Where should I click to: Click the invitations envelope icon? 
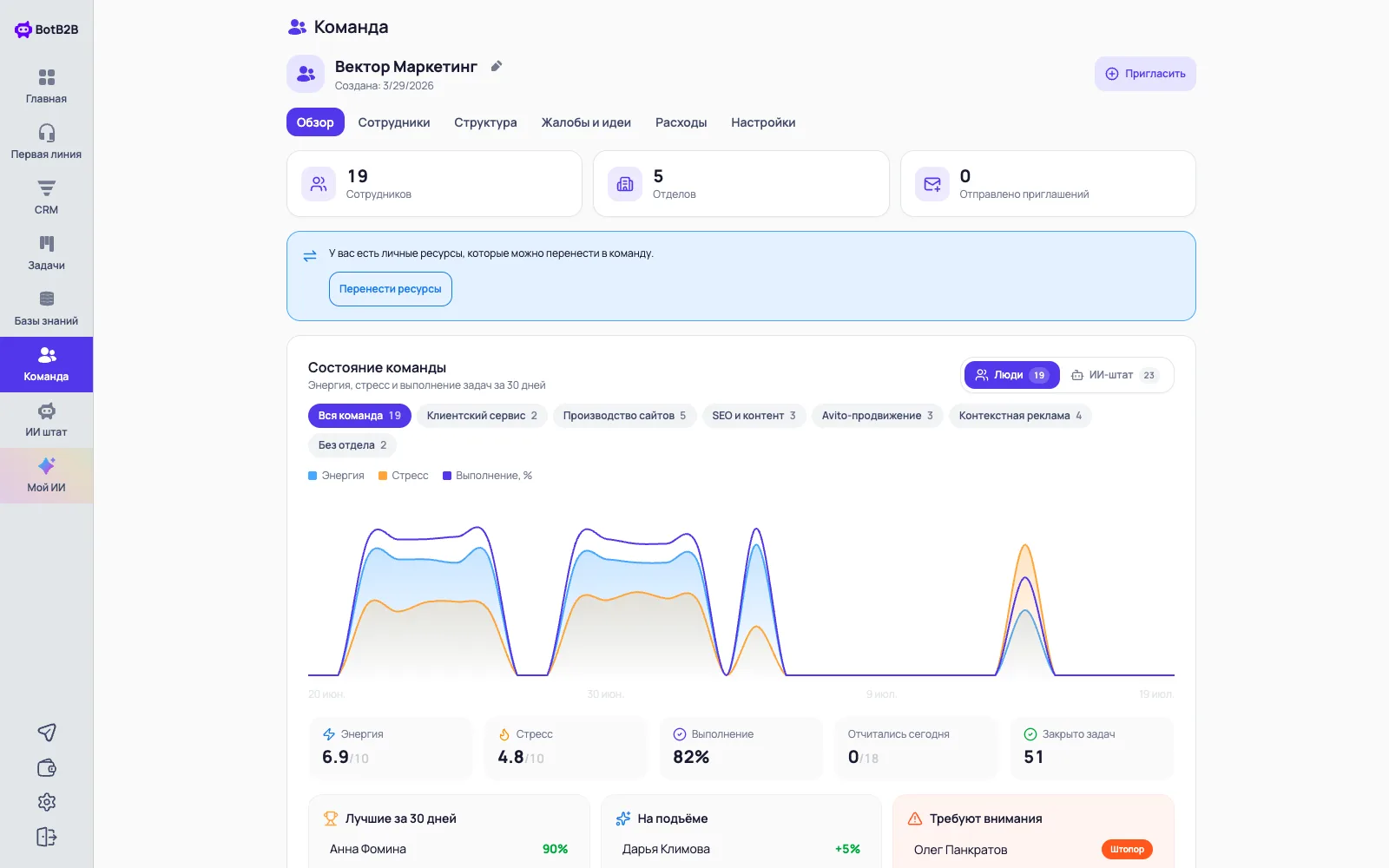tap(932, 184)
